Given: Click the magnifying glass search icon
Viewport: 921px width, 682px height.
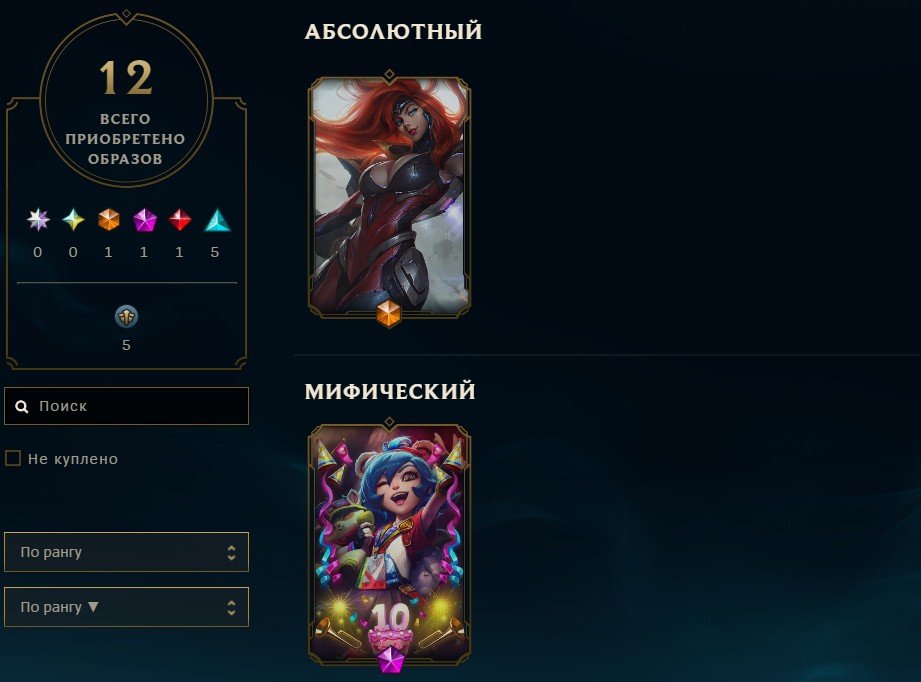Looking at the screenshot, I should [22, 406].
